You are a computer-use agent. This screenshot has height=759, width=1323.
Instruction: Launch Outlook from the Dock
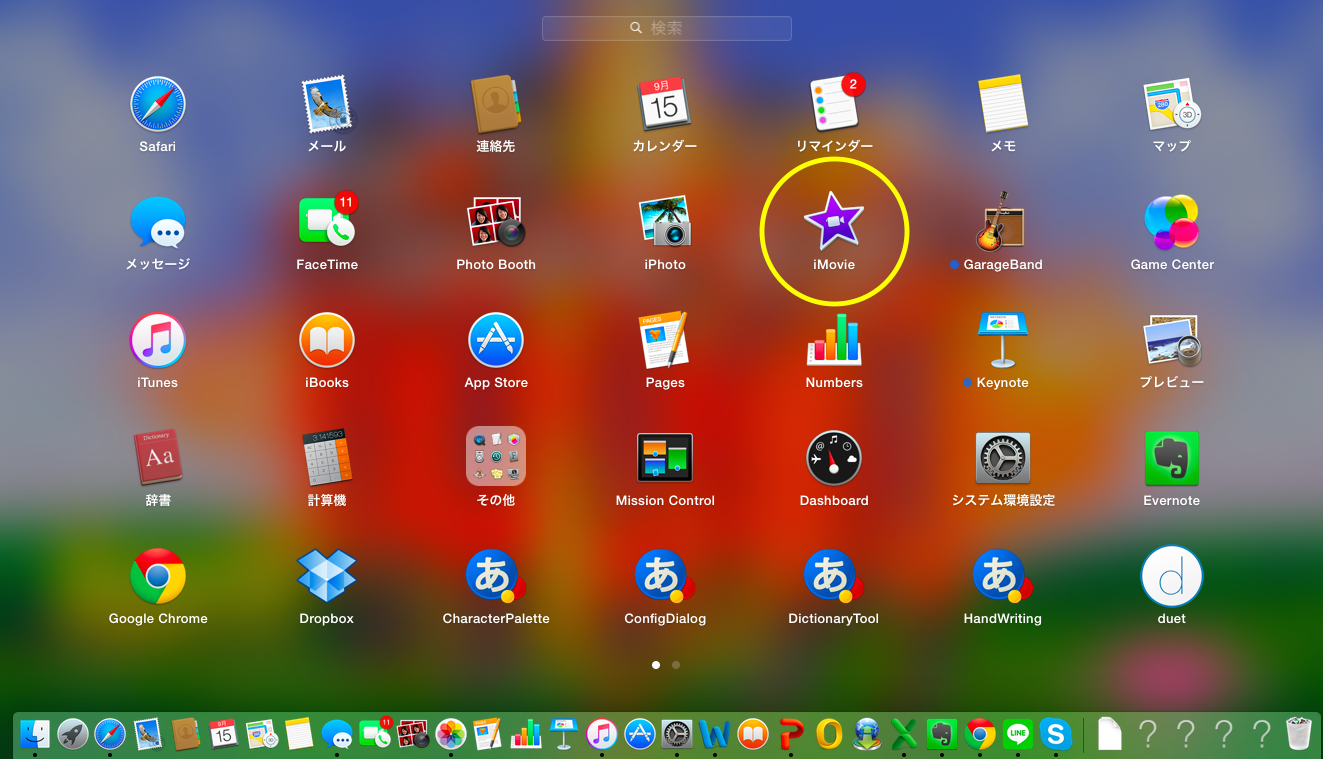829,734
